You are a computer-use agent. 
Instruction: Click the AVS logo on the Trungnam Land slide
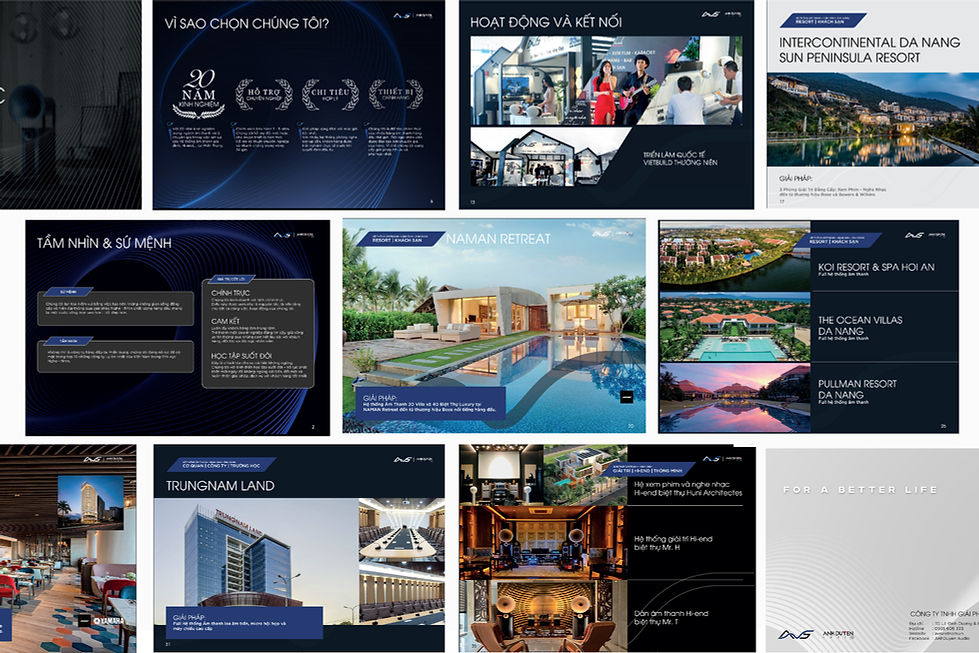coord(413,460)
